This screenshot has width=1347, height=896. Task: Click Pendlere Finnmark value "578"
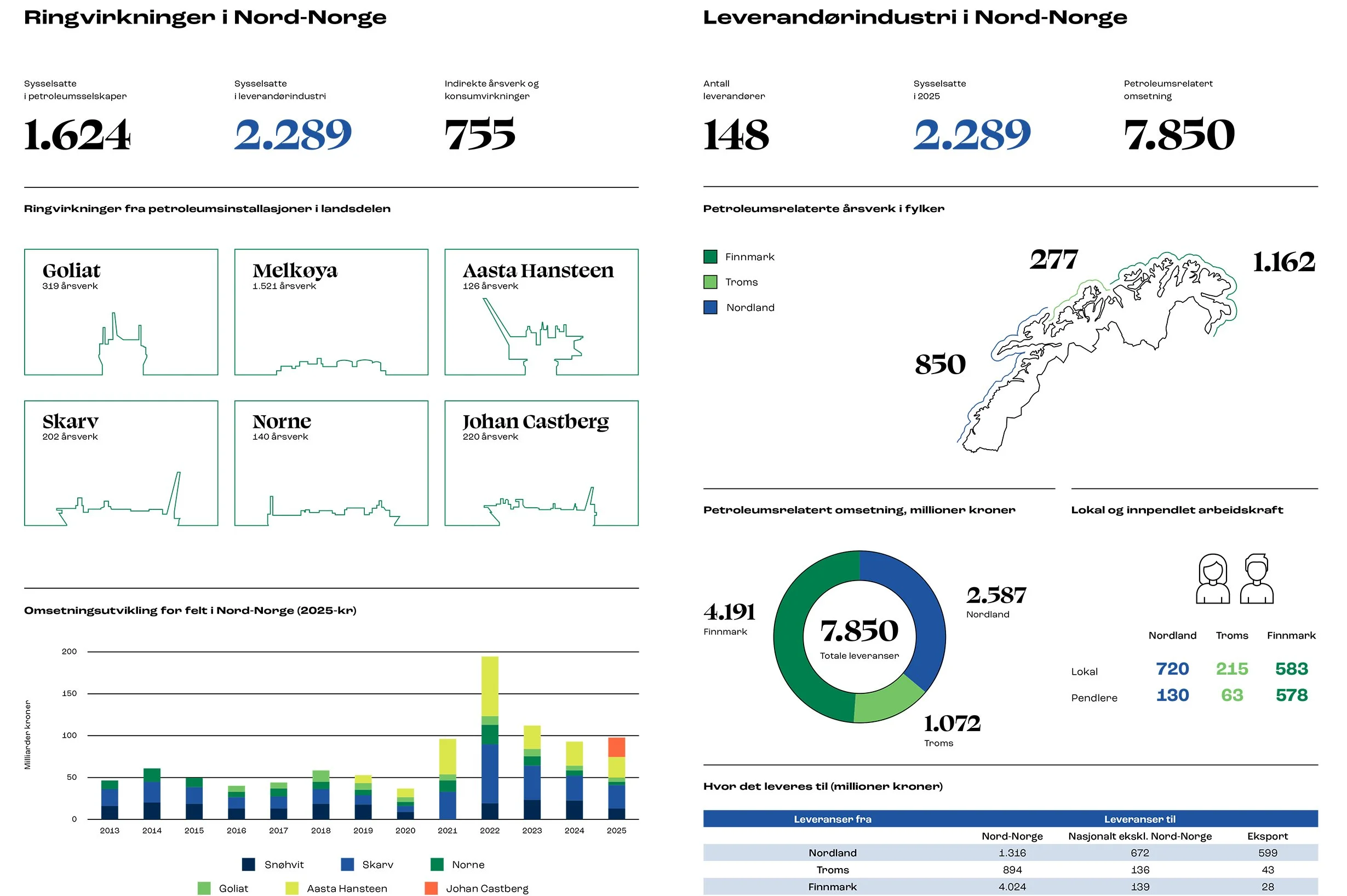tap(1291, 695)
